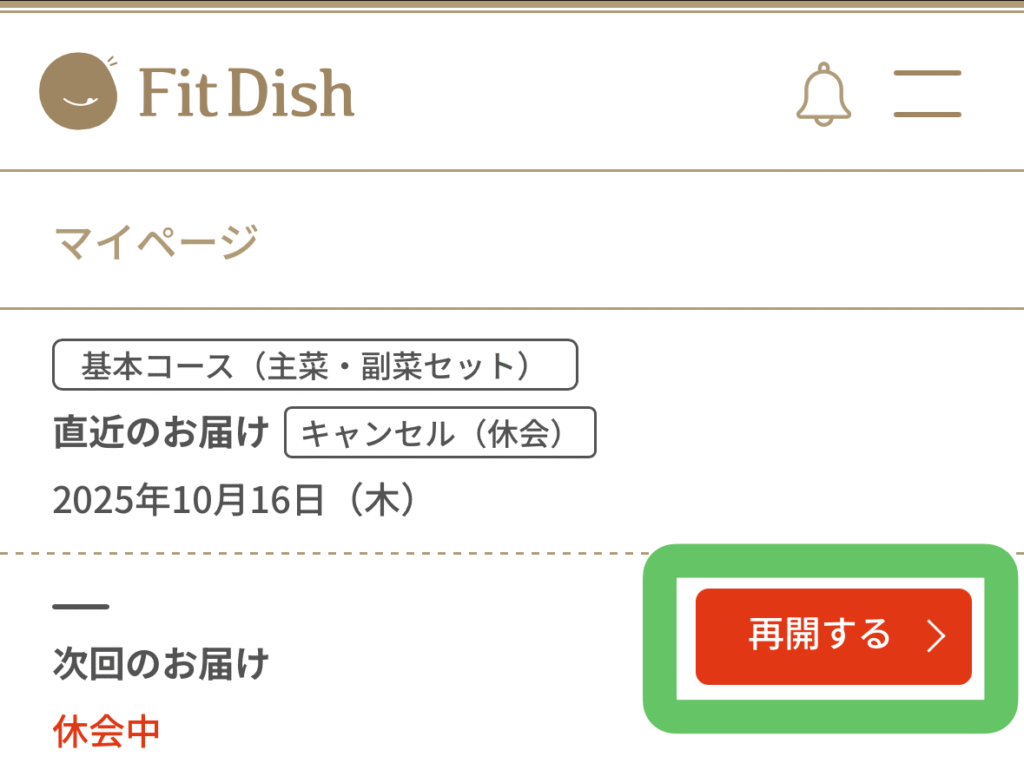Image resolution: width=1024 pixels, height=770 pixels.
Task: Click empty header space between logo and bell
Action: pos(570,94)
